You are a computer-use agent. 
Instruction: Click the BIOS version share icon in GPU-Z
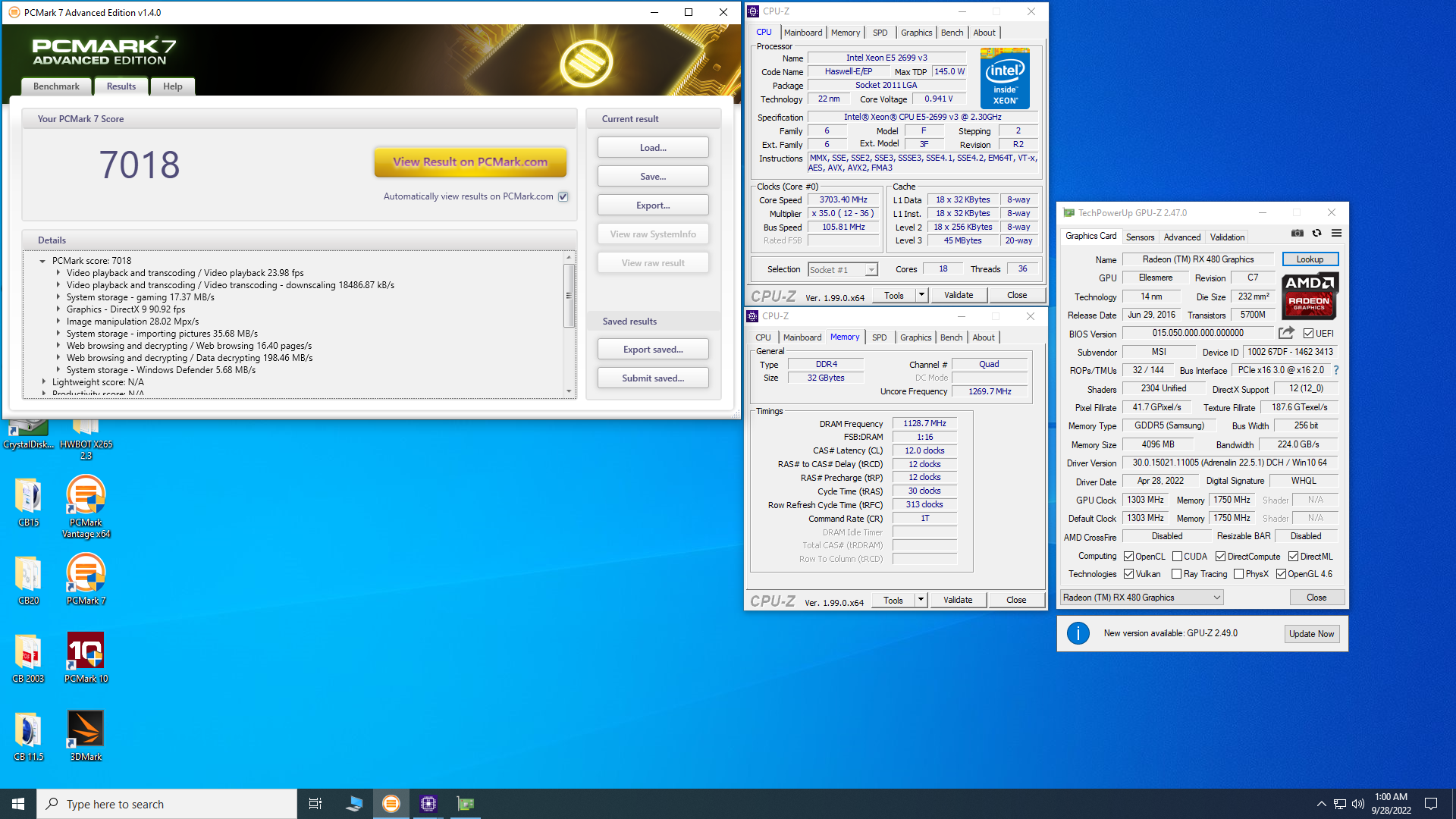(1286, 333)
